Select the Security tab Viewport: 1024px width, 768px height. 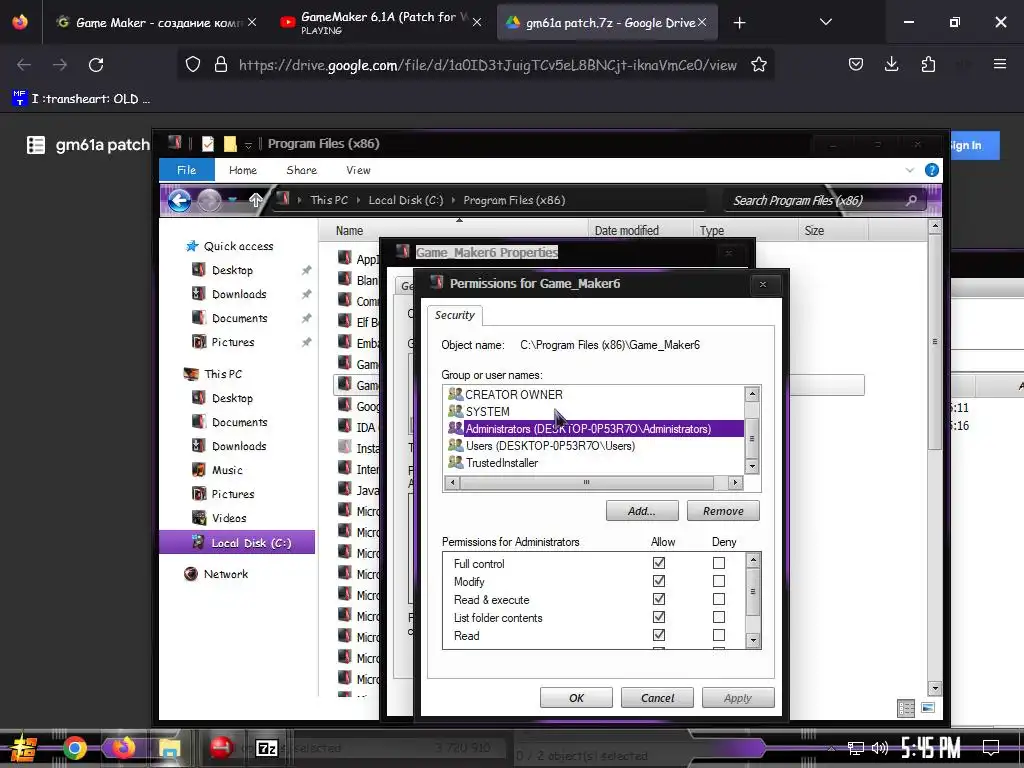(x=455, y=315)
